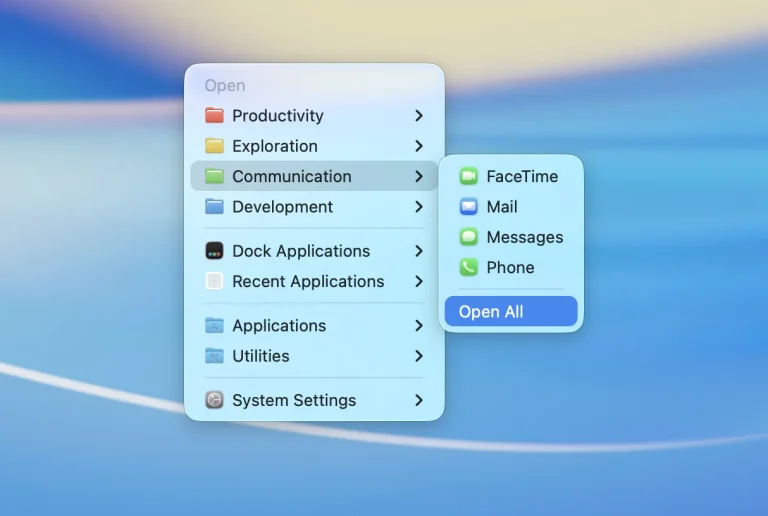Click the Applications folder icon

[x=214, y=326]
